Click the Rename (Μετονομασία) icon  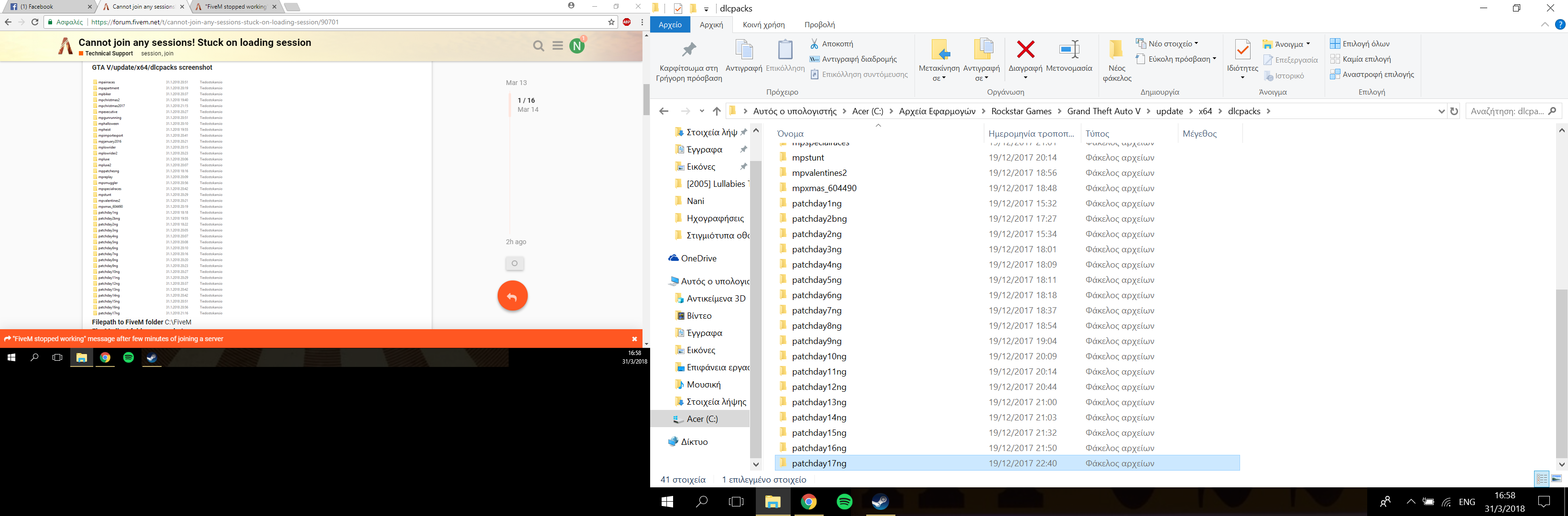pyautogui.click(x=1069, y=50)
